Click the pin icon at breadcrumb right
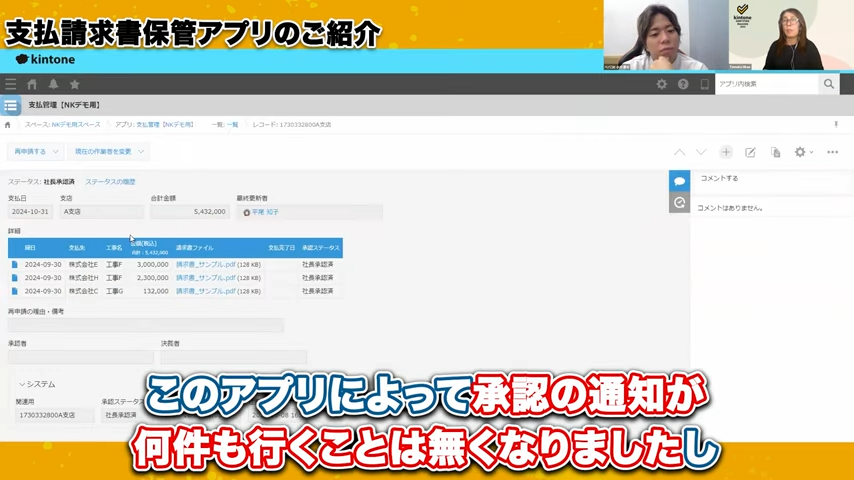The width and height of the screenshot is (854, 480). point(836,125)
